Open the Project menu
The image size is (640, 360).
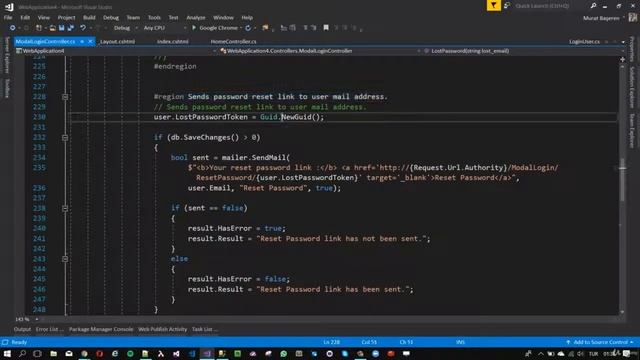tap(67, 18)
